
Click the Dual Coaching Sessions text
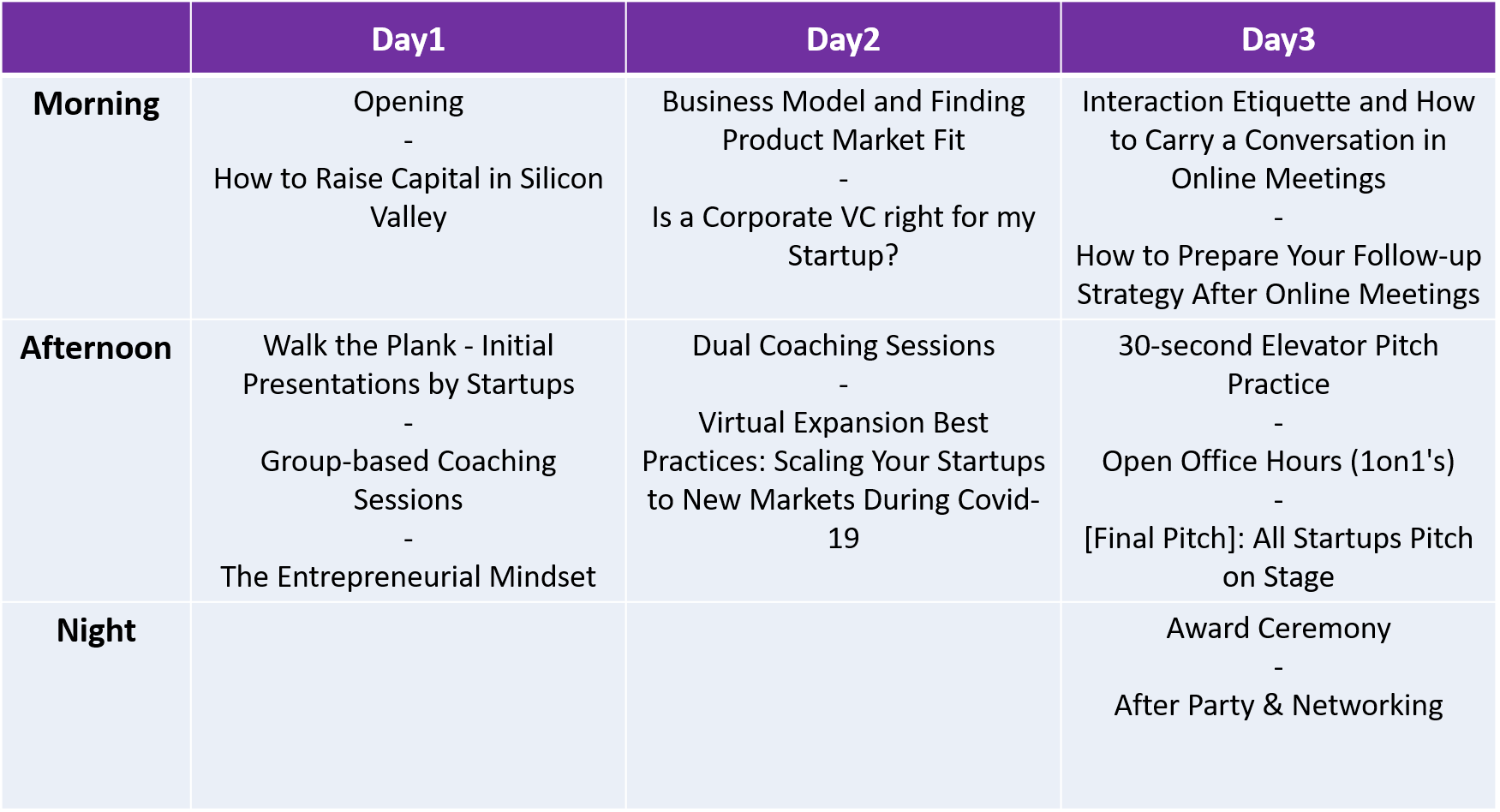pyautogui.click(x=843, y=345)
